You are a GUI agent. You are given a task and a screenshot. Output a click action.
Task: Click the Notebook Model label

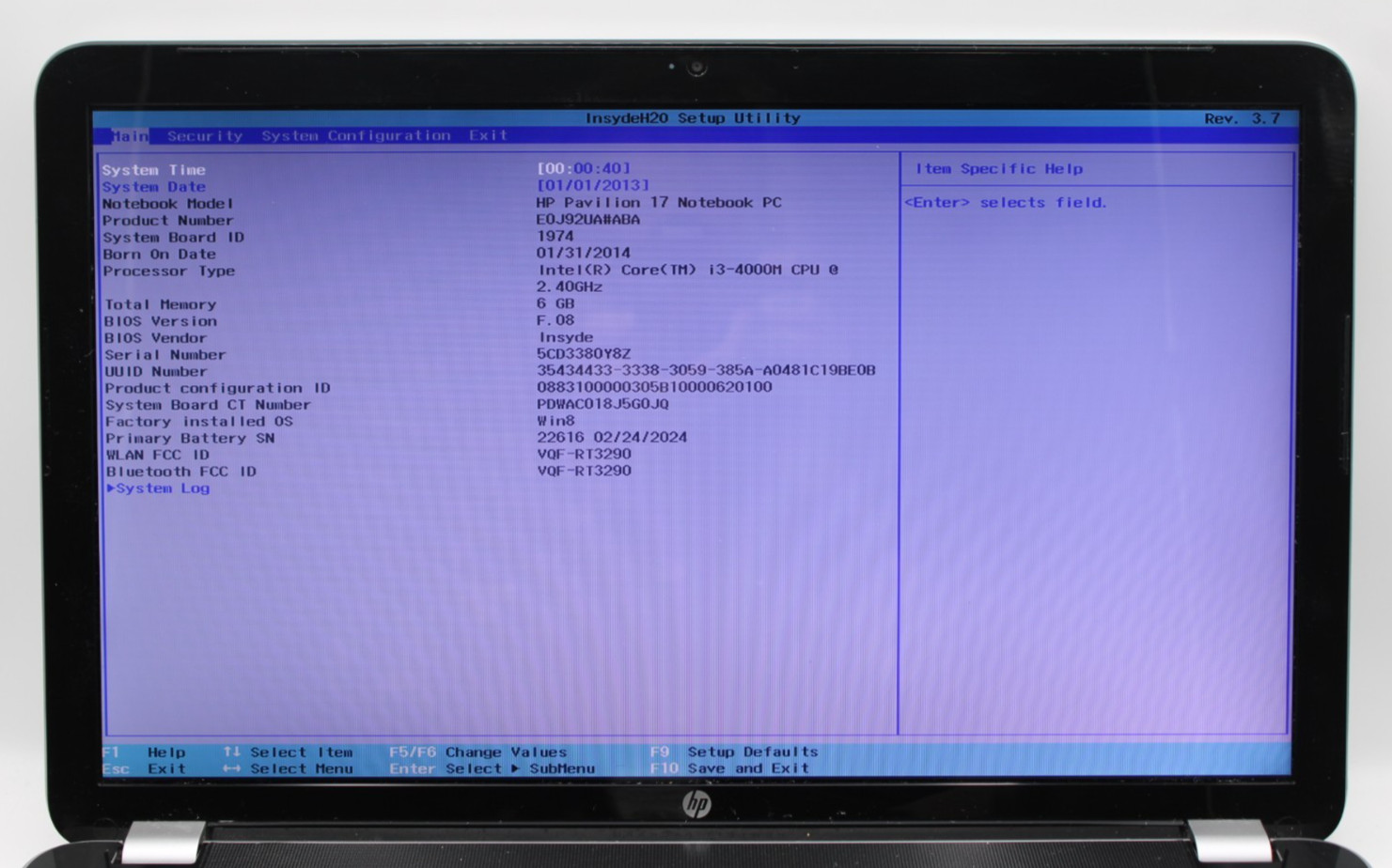pyautogui.click(x=167, y=204)
